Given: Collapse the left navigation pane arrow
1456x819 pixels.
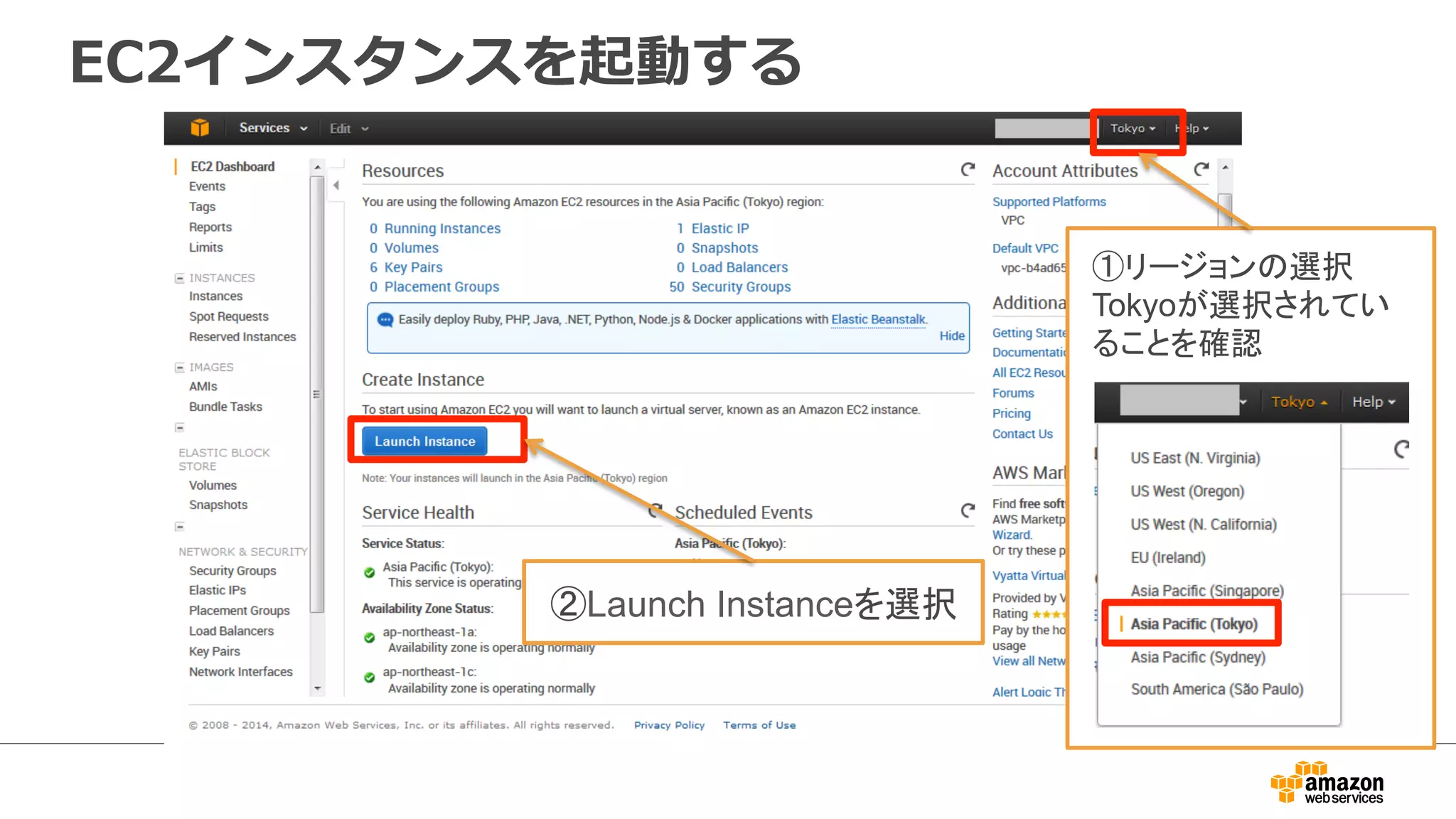Looking at the screenshot, I should click(336, 186).
